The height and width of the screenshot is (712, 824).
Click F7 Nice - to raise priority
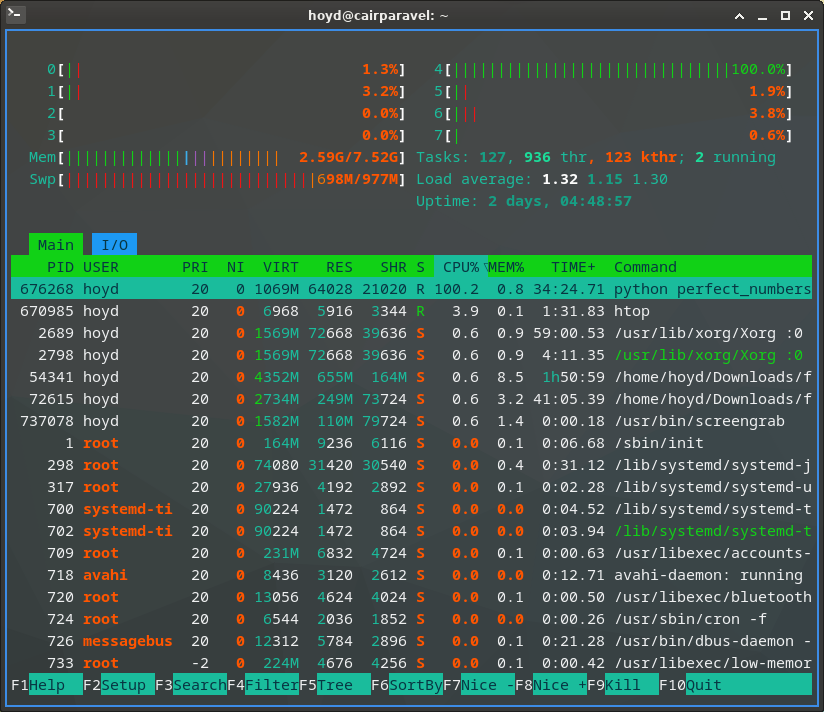tap(477, 685)
